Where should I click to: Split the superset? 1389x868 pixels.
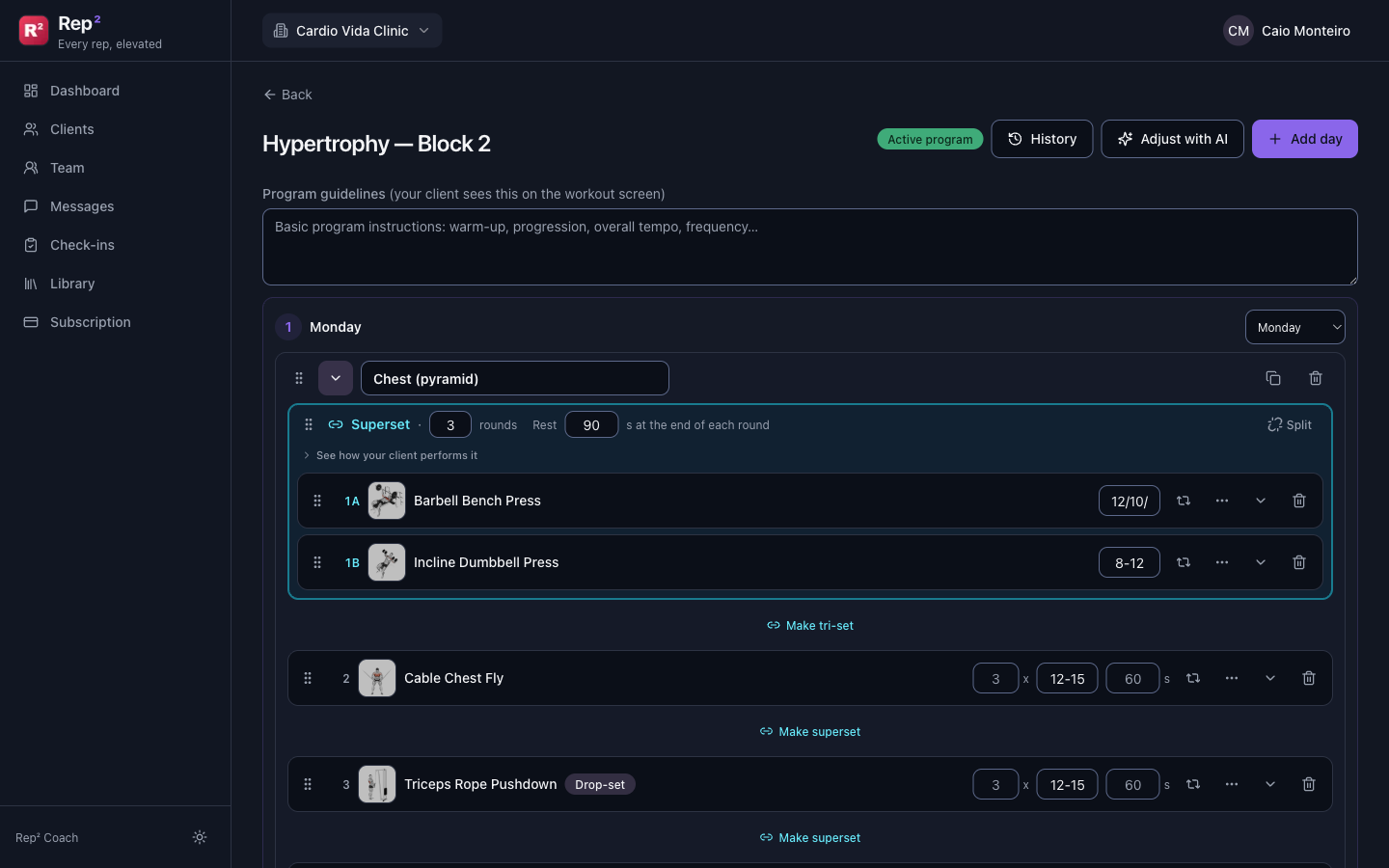[1289, 424]
